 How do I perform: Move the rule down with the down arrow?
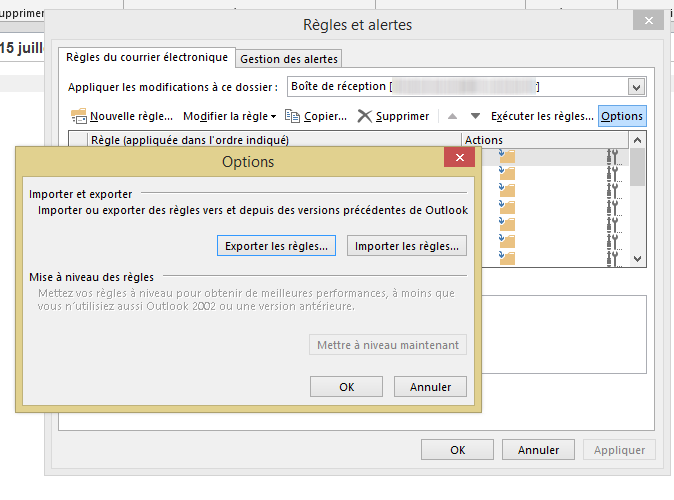point(475,116)
